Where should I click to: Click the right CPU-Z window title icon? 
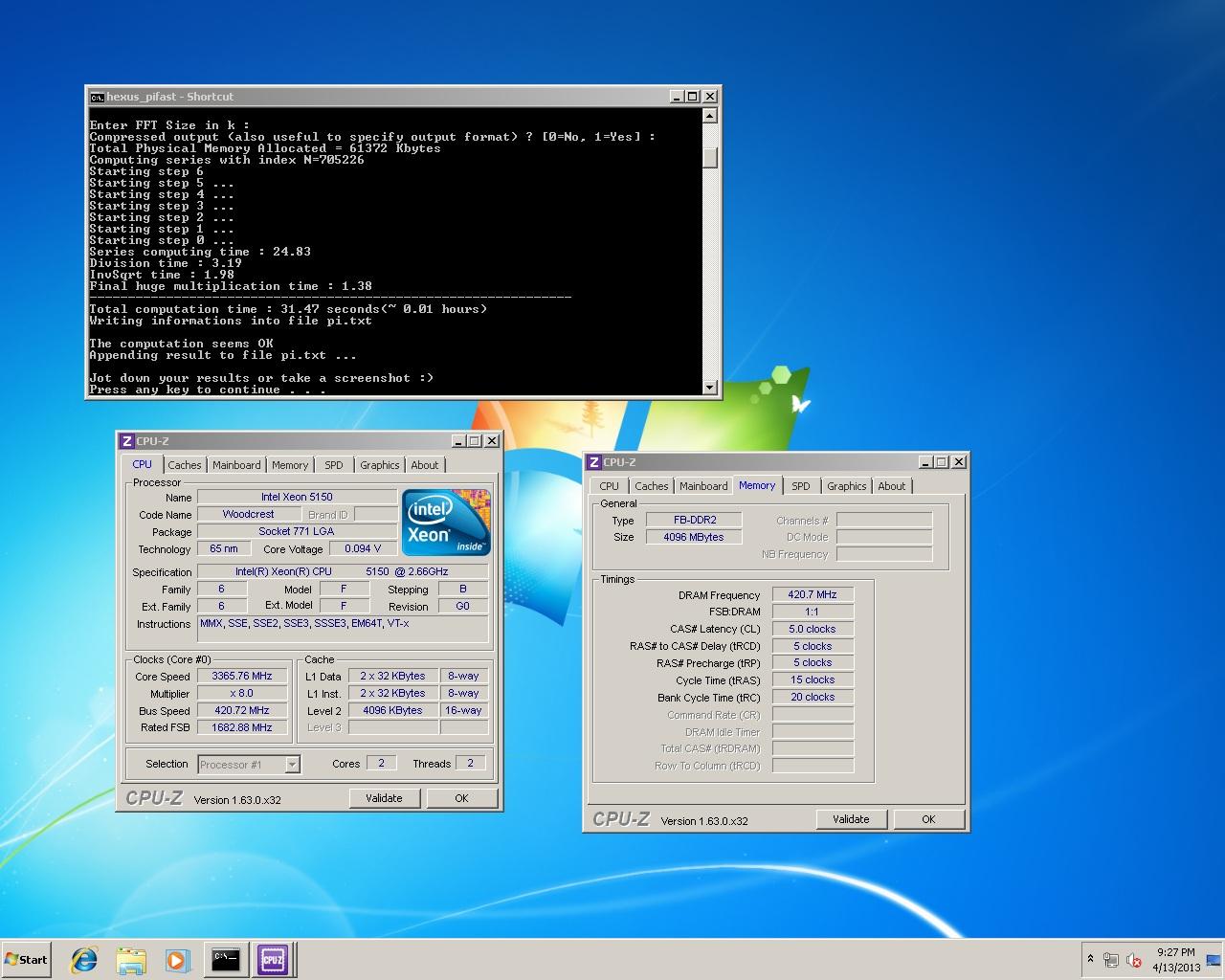tap(593, 462)
